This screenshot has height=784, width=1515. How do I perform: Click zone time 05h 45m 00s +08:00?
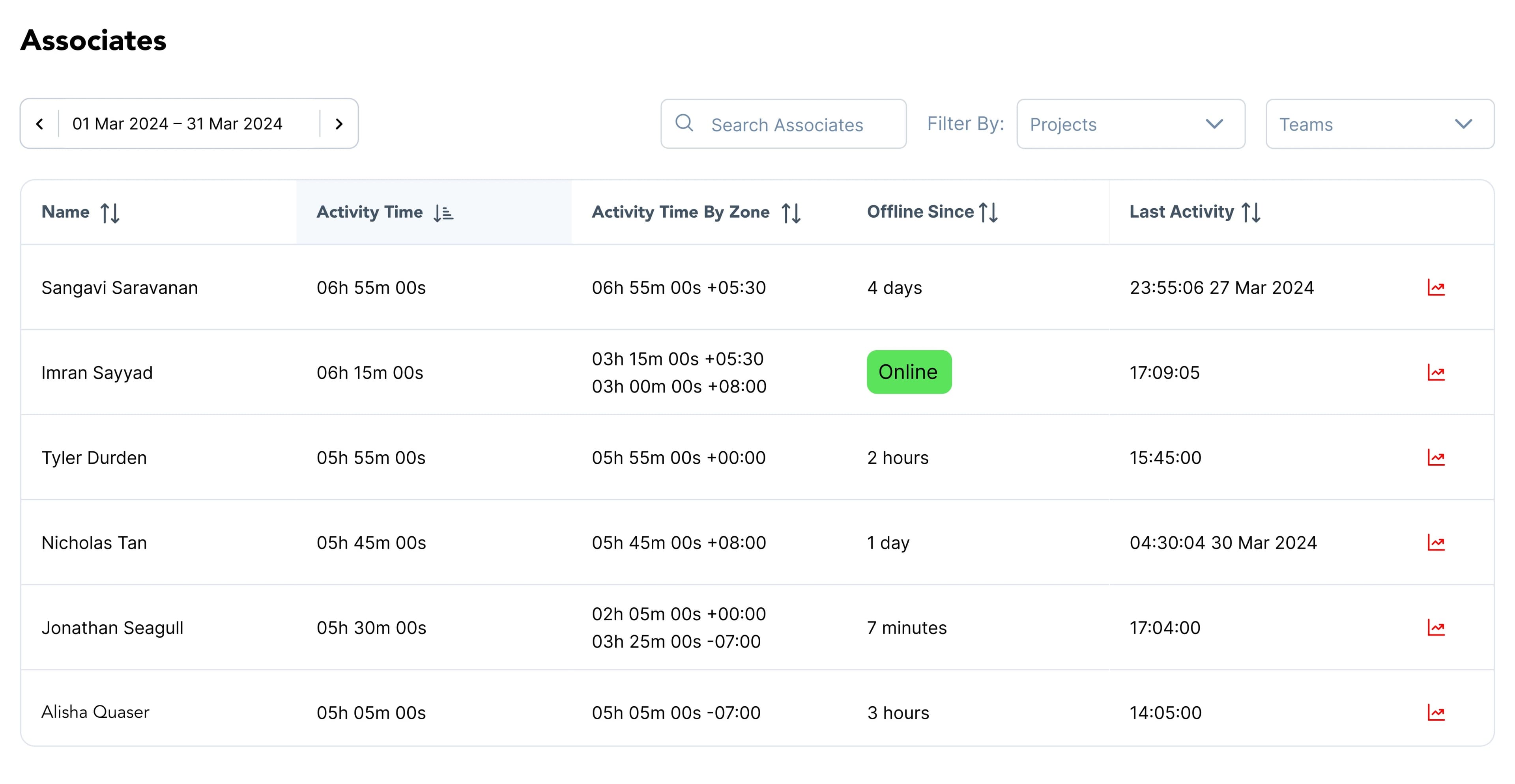pyautogui.click(x=679, y=543)
